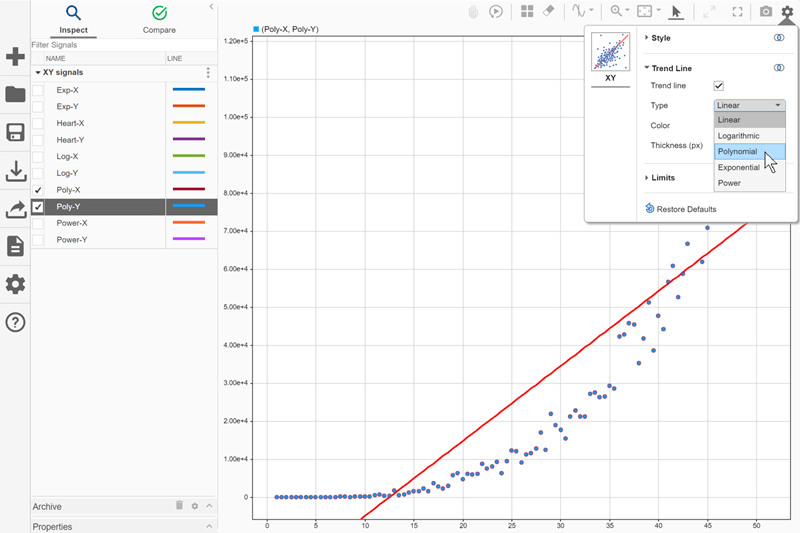This screenshot has width=800, height=533.
Task: Click the Heart-X line color swatch
Action: click(189, 123)
